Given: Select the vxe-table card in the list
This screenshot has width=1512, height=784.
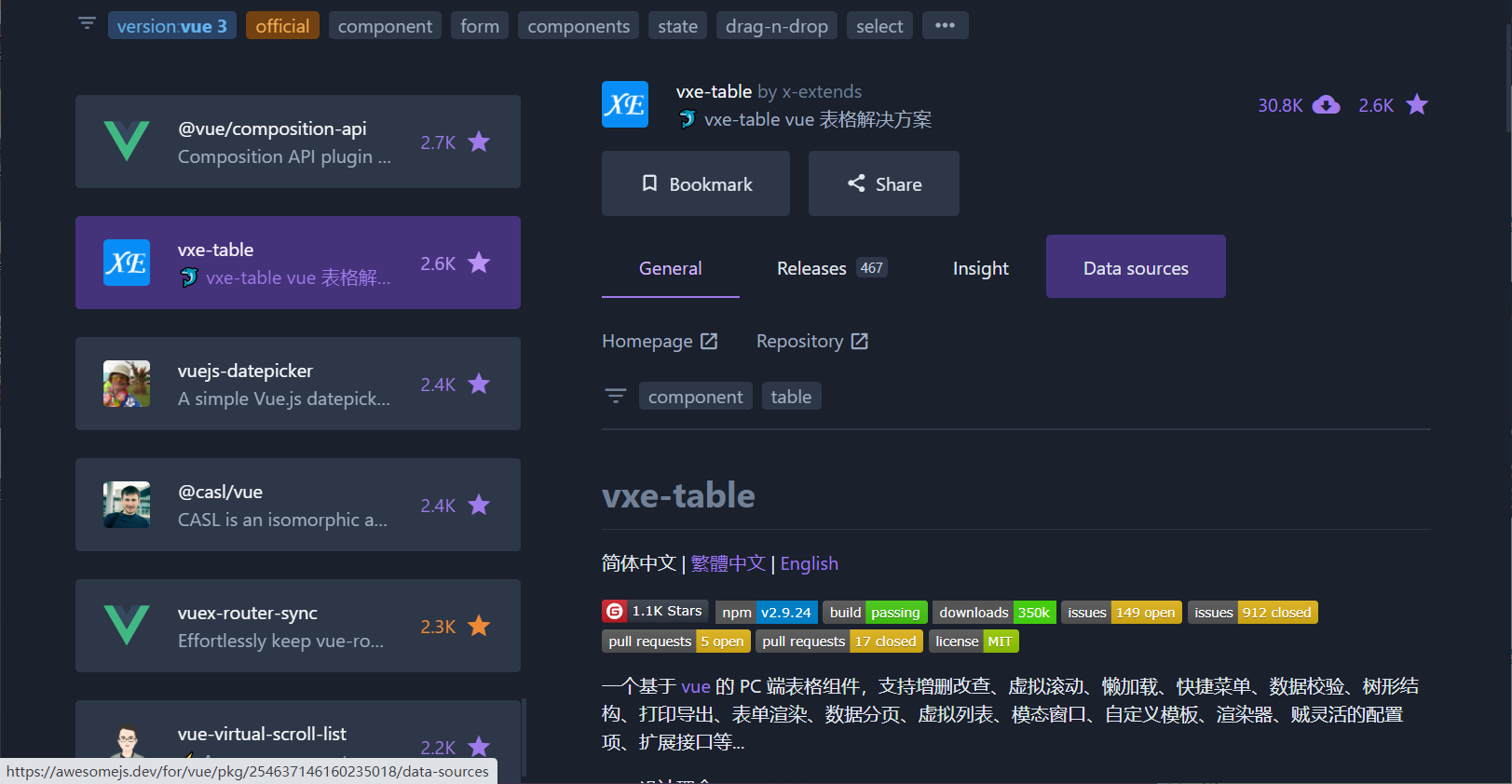Looking at the screenshot, I should pyautogui.click(x=298, y=263).
